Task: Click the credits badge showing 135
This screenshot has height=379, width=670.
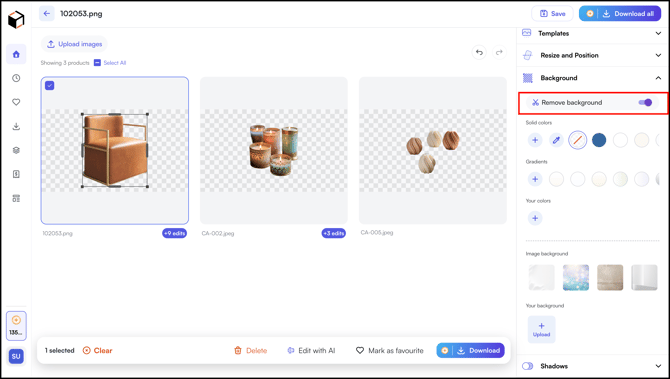Action: coord(16,326)
